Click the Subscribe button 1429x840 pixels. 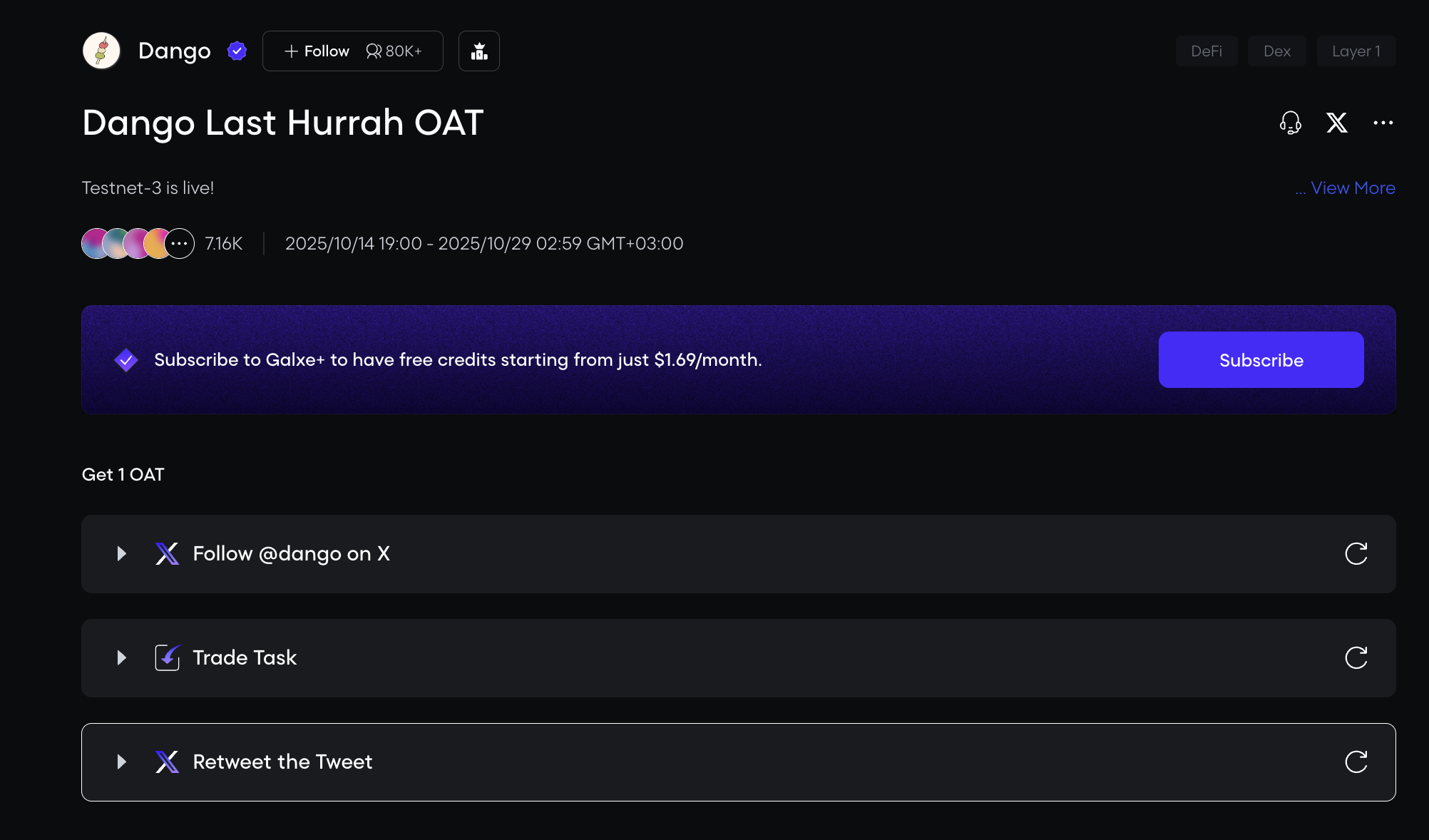(1261, 360)
